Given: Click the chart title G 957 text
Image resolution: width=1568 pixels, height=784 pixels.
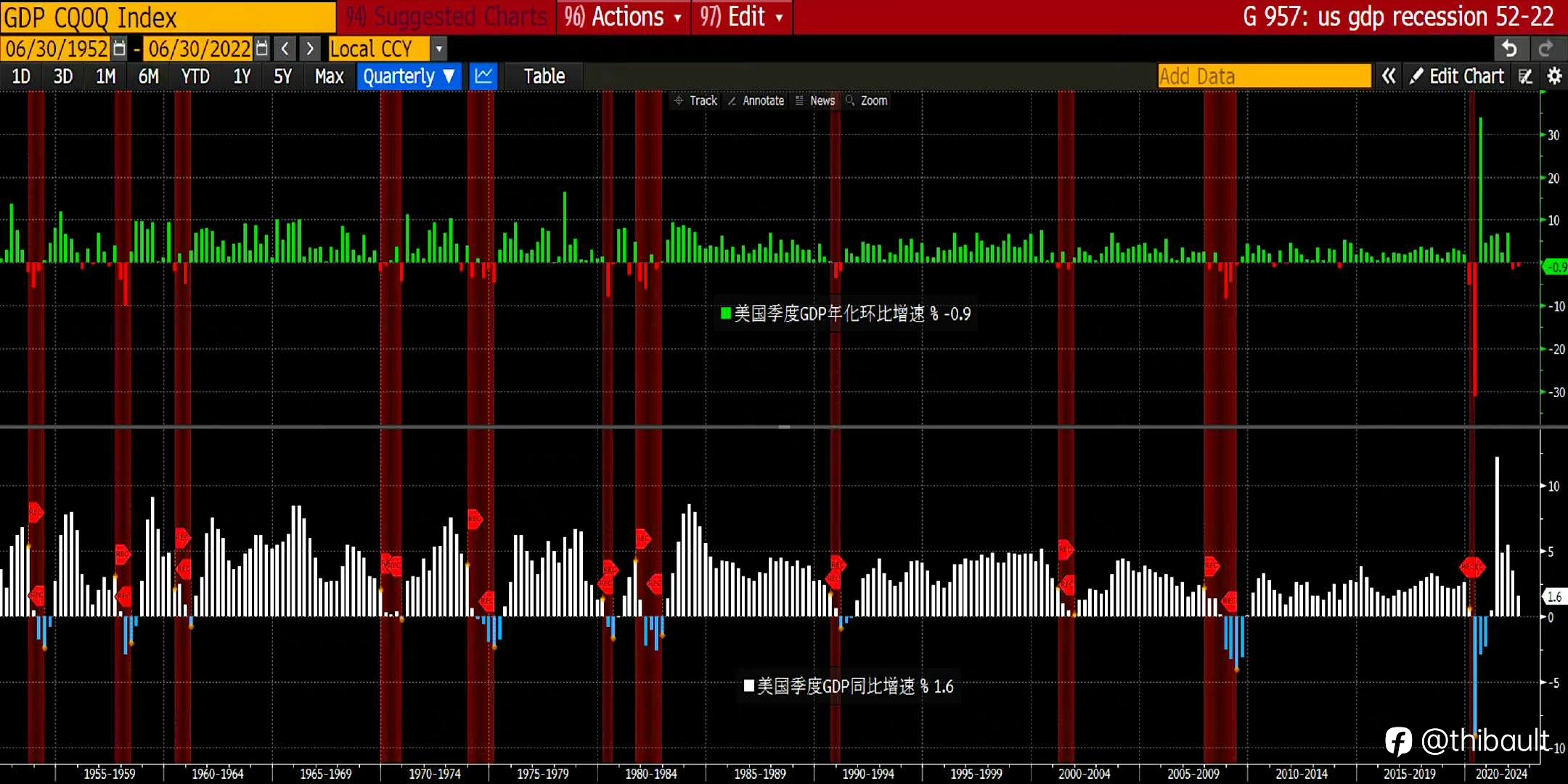Looking at the screenshot, I should click(1398, 17).
